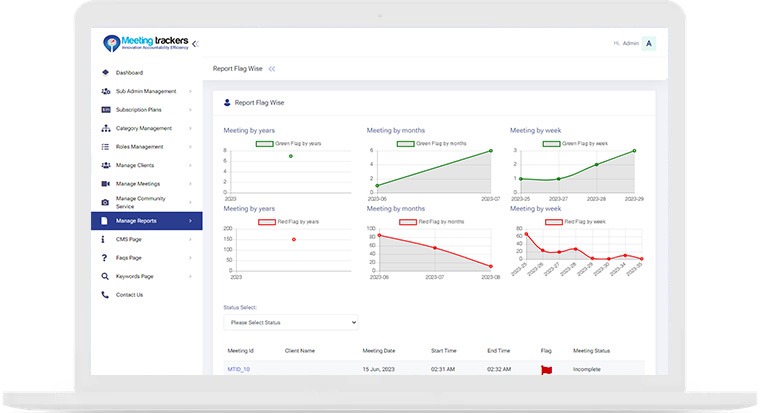Screen dimensions: 760x413
Task: Click the Faqs Page question mark icon
Action: 104,258
